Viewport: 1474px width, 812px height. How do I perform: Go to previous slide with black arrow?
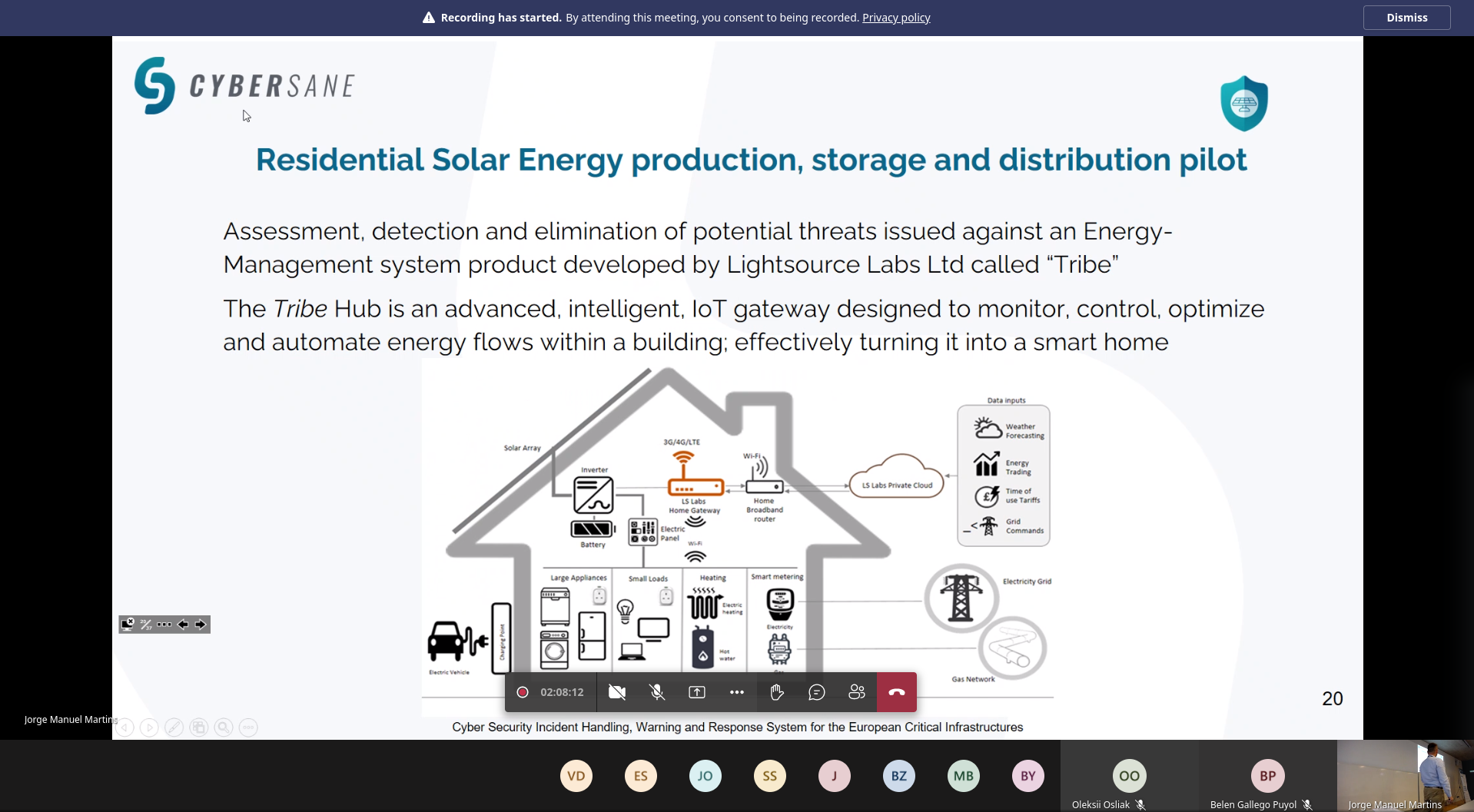point(183,625)
